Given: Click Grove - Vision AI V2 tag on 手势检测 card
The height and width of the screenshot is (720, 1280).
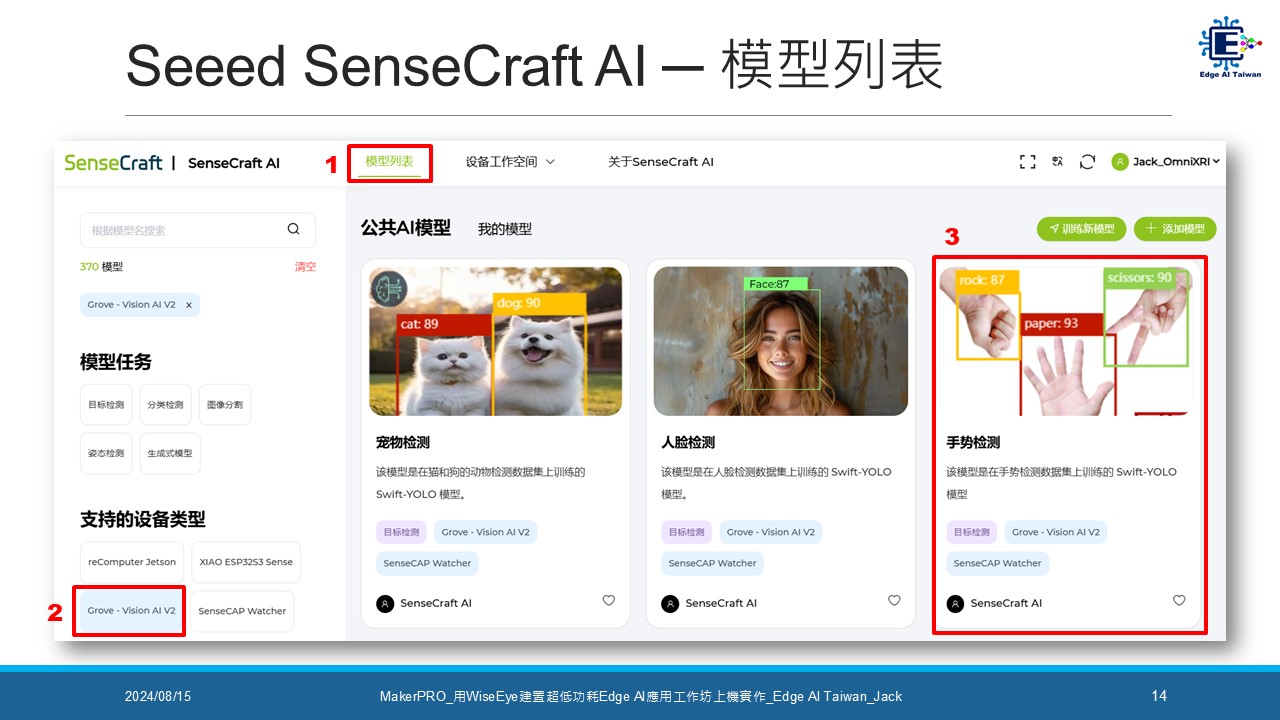Looking at the screenshot, I should [1055, 532].
